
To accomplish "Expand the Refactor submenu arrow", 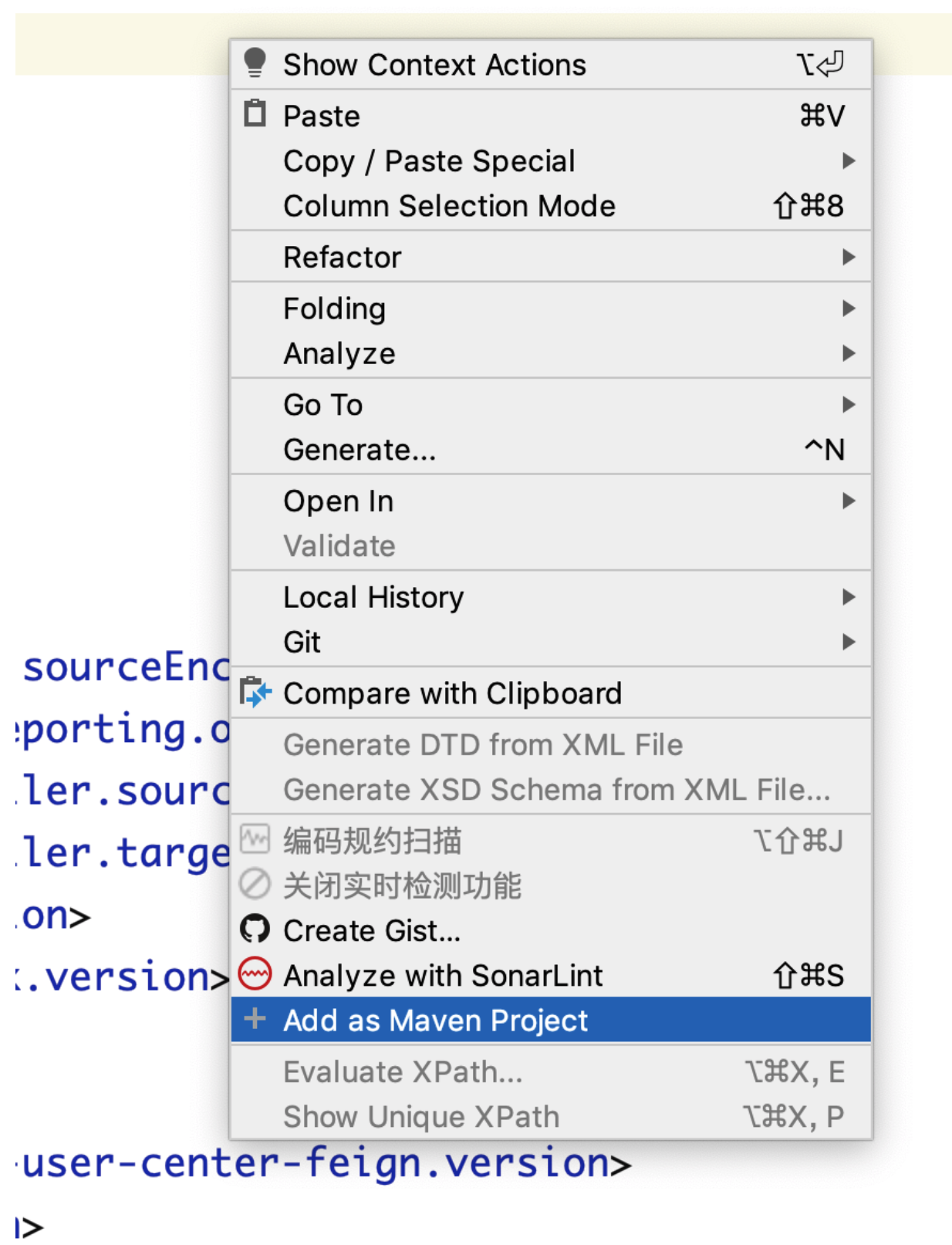I will tap(849, 257).
